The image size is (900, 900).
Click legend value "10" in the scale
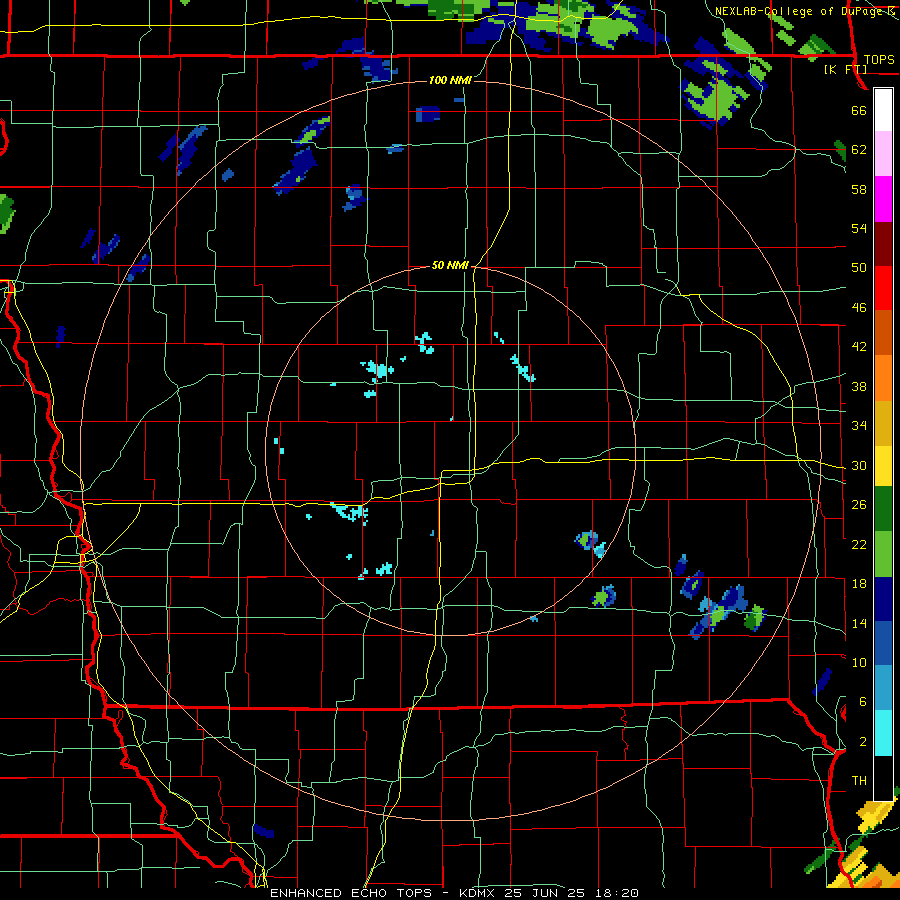click(x=859, y=663)
